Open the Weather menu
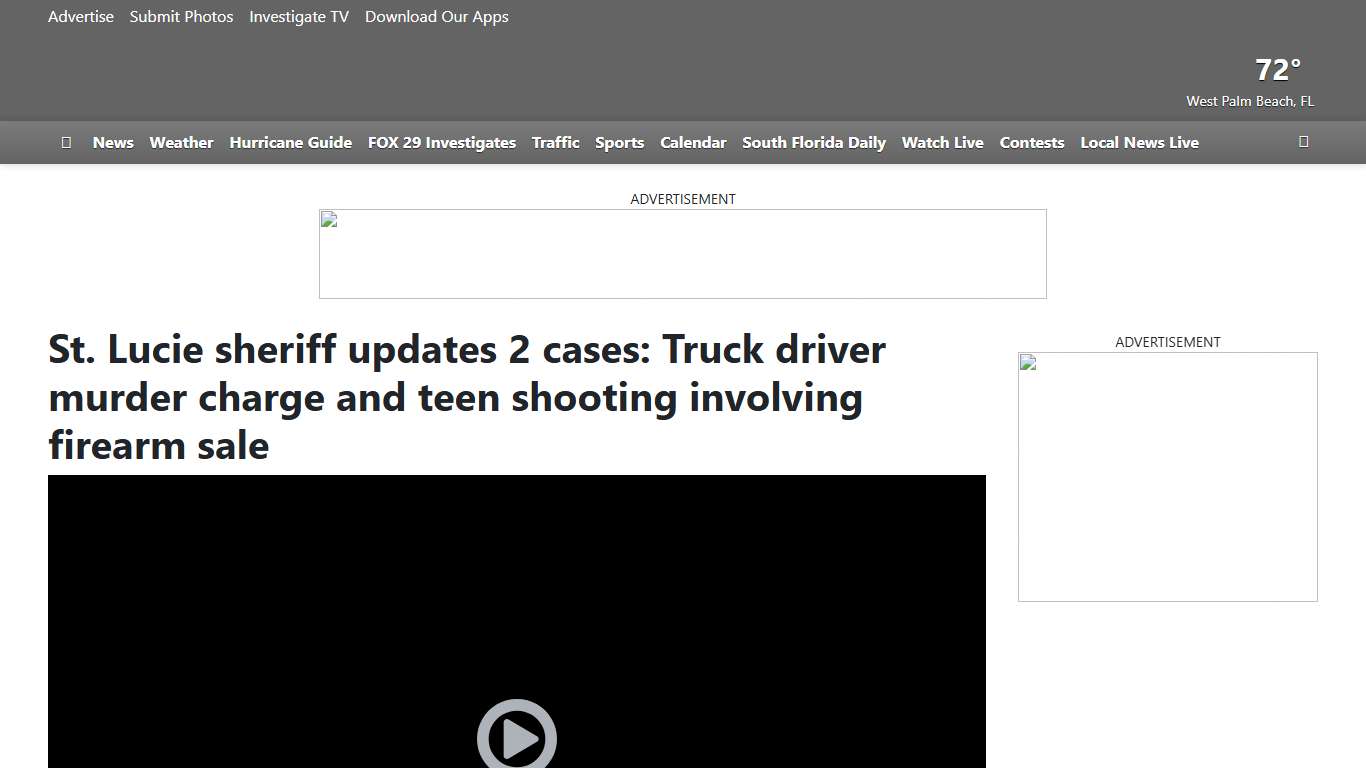 coord(181,142)
